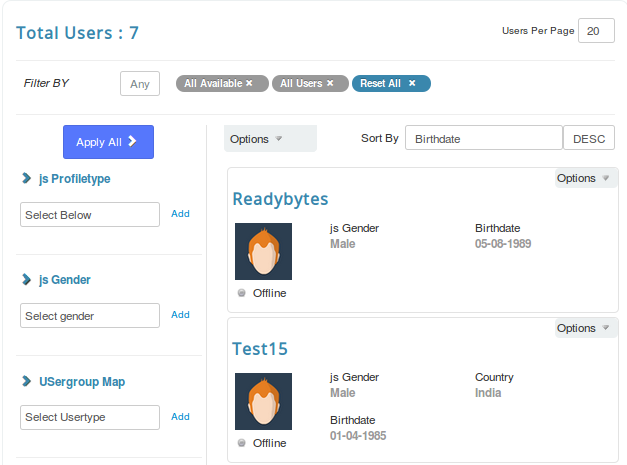Open the Sort By Birthdate dropdown
The image size is (627, 465).
484,139
